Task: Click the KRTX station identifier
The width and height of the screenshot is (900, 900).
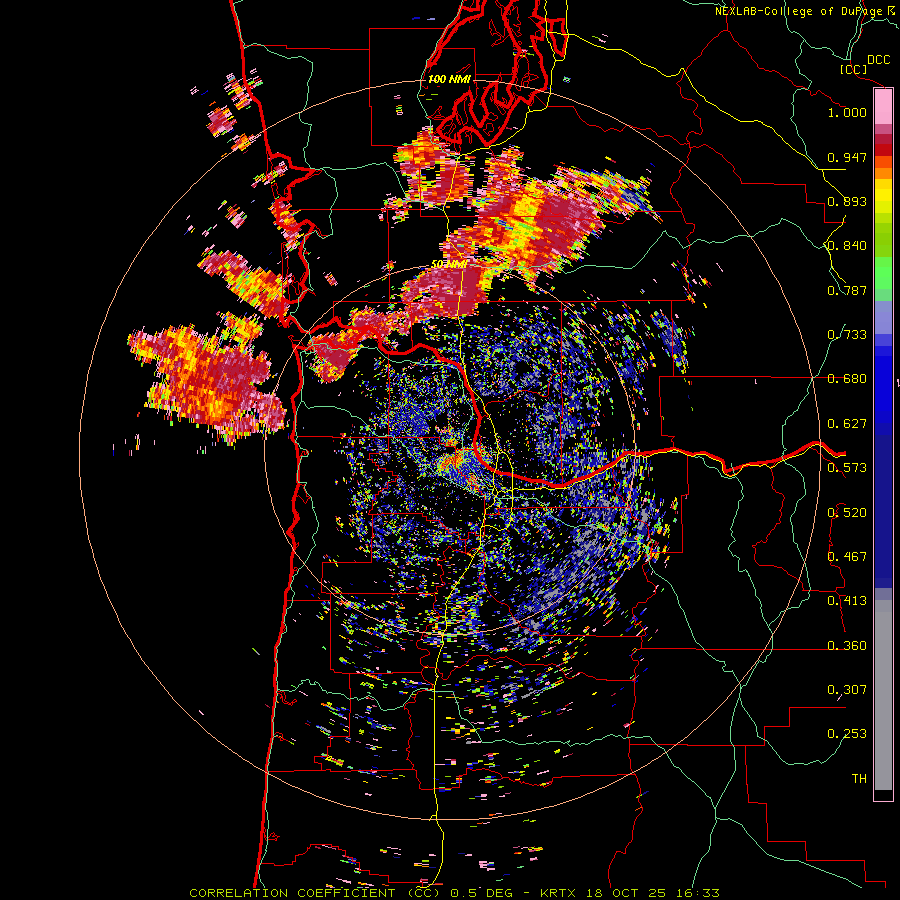Action: tap(558, 893)
